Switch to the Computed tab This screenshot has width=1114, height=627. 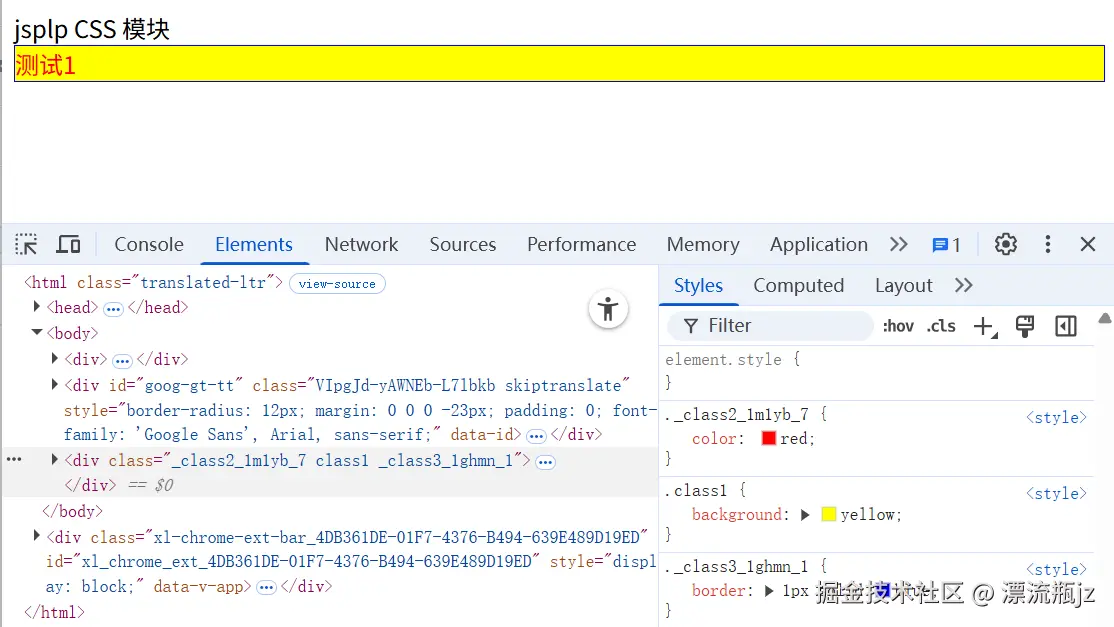coord(799,285)
